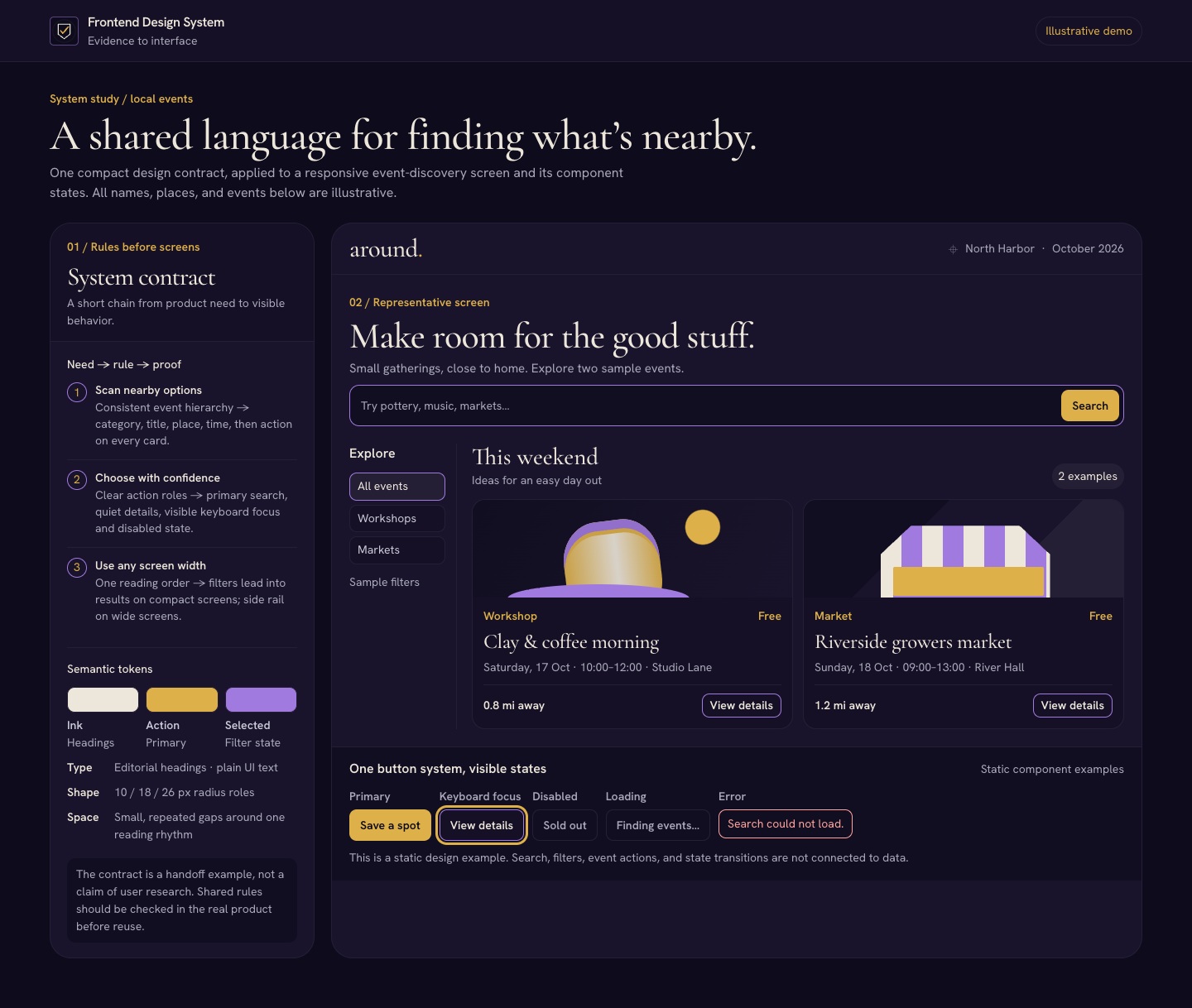Click the Explore sidebar heading
The width and height of the screenshot is (1192, 1008).
coord(372,454)
